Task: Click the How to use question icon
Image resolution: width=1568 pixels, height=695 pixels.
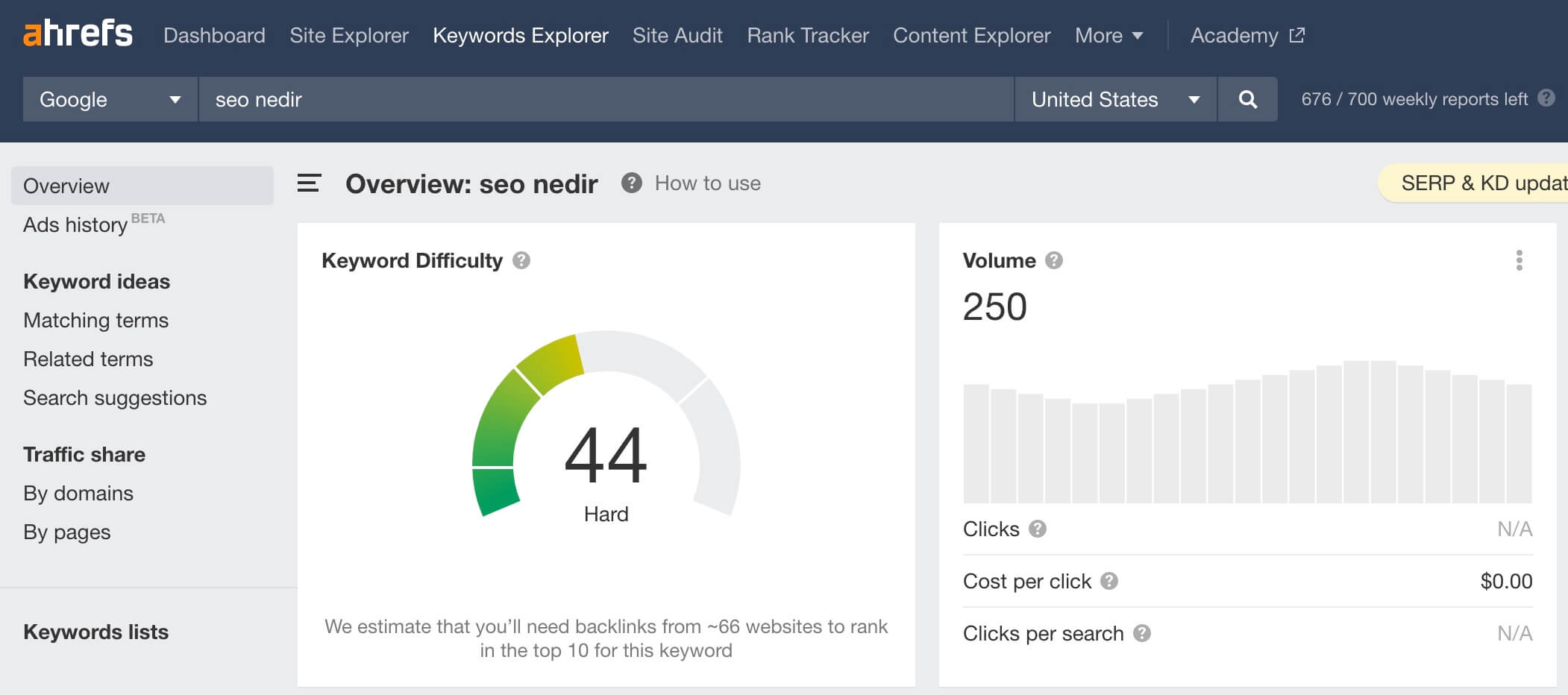Action: [x=631, y=183]
